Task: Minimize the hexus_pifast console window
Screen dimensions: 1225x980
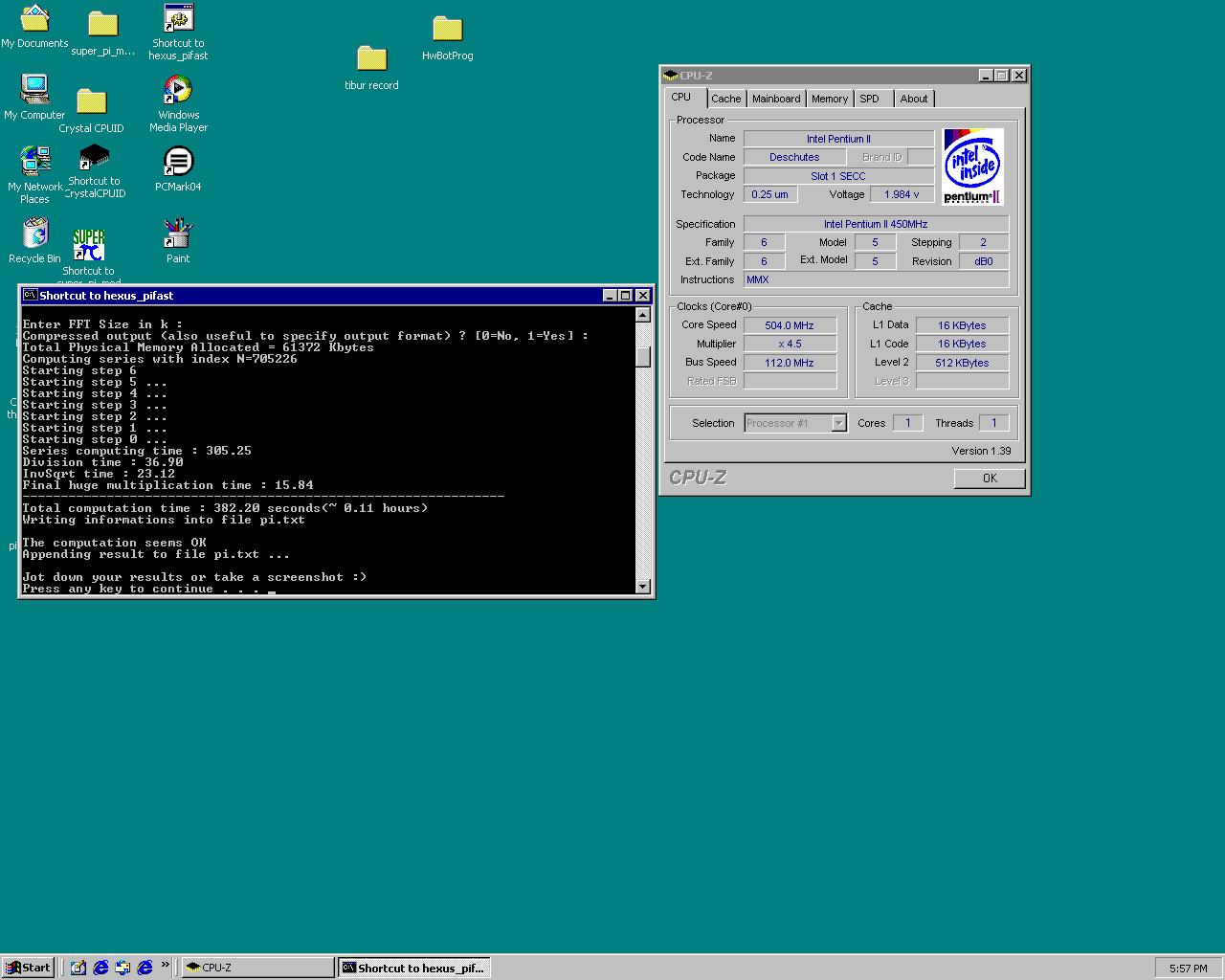Action: pos(610,296)
